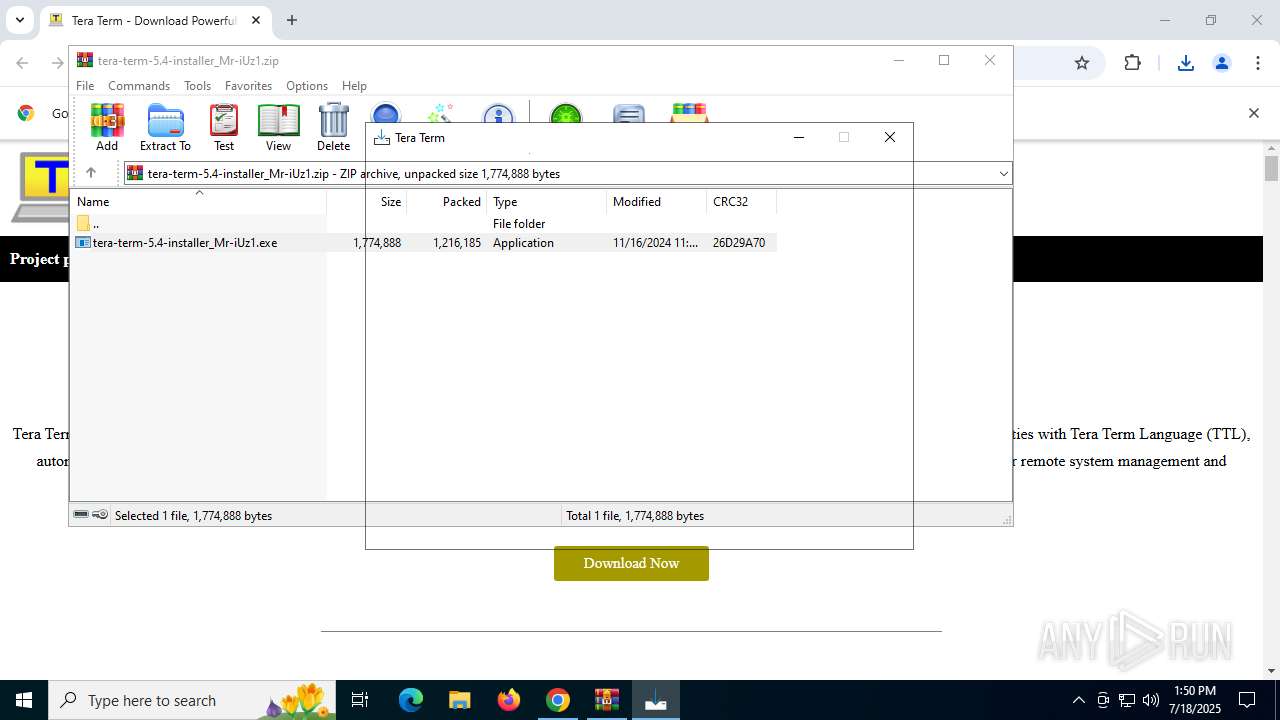Show hidden system tray icons
The height and width of the screenshot is (720, 1280).
pos(1079,700)
